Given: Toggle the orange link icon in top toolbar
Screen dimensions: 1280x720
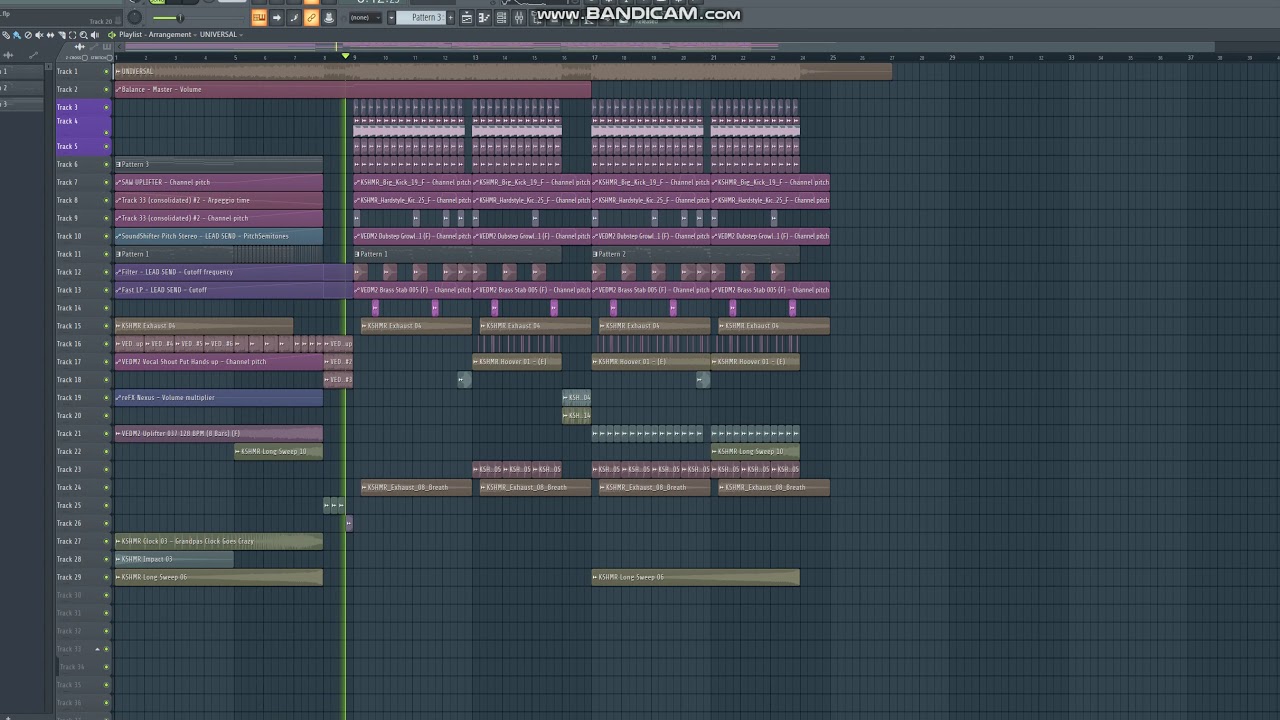Looking at the screenshot, I should click(311, 17).
